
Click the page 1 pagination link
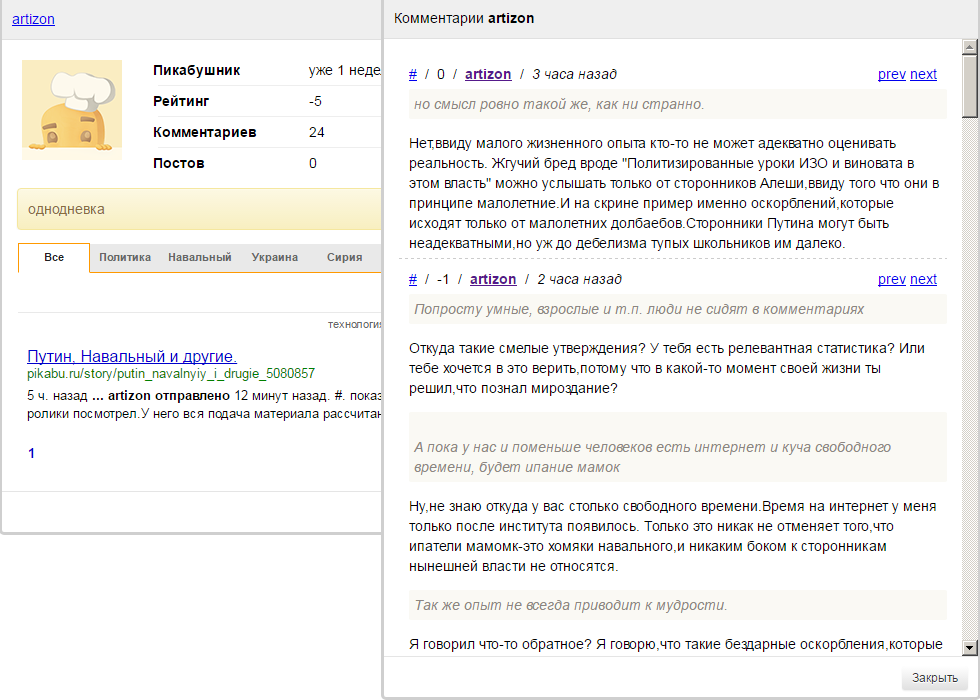[31, 453]
